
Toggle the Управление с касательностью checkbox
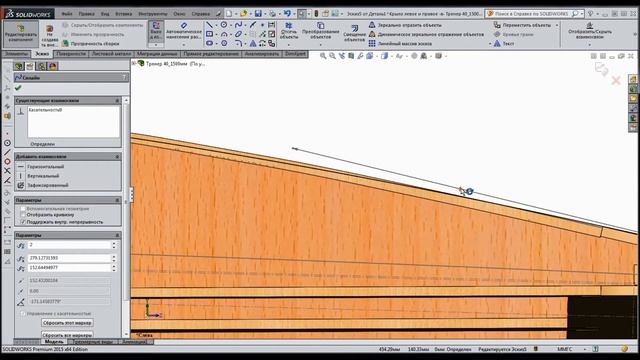point(23,313)
